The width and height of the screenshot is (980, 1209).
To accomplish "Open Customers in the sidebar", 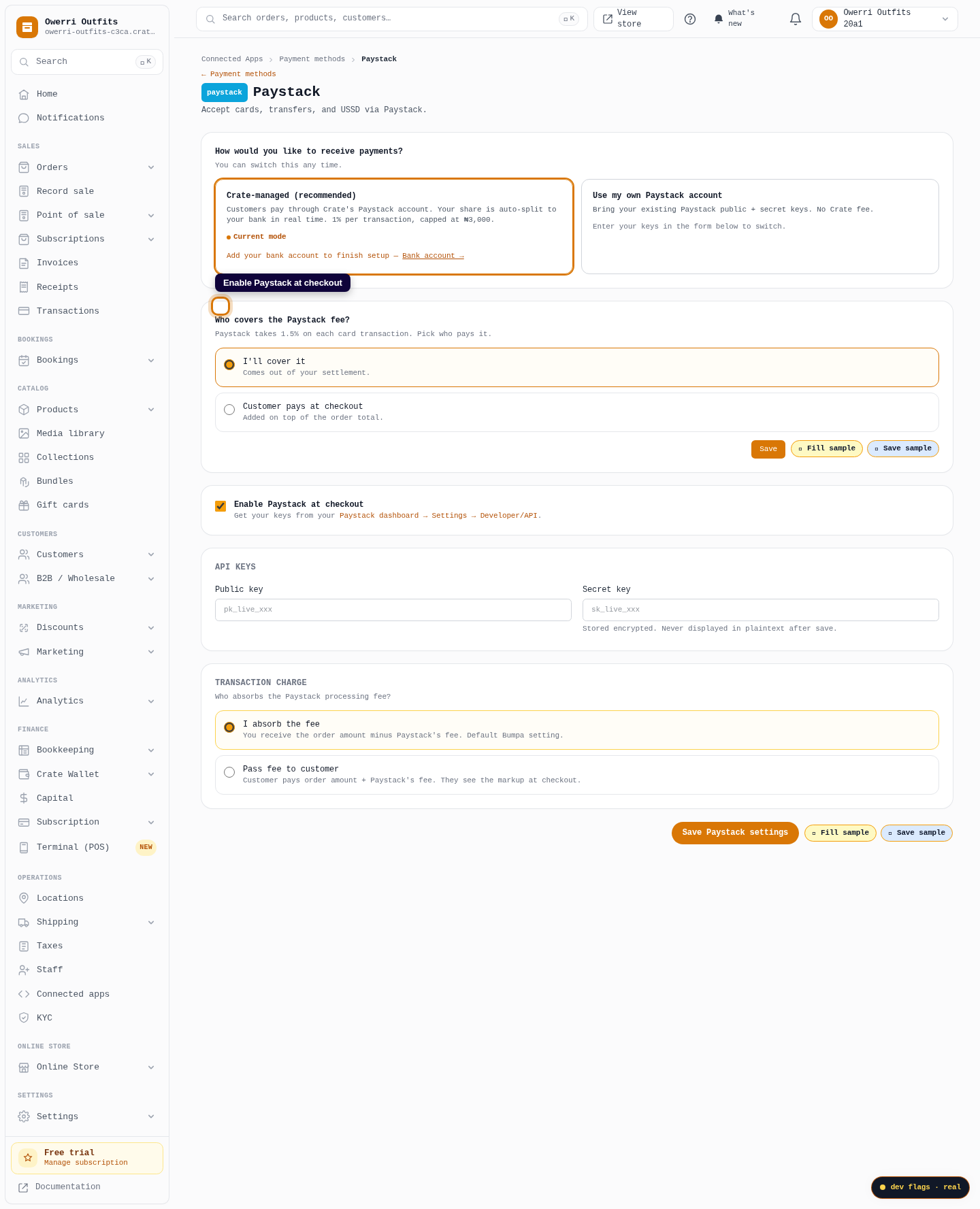I will [87, 554].
